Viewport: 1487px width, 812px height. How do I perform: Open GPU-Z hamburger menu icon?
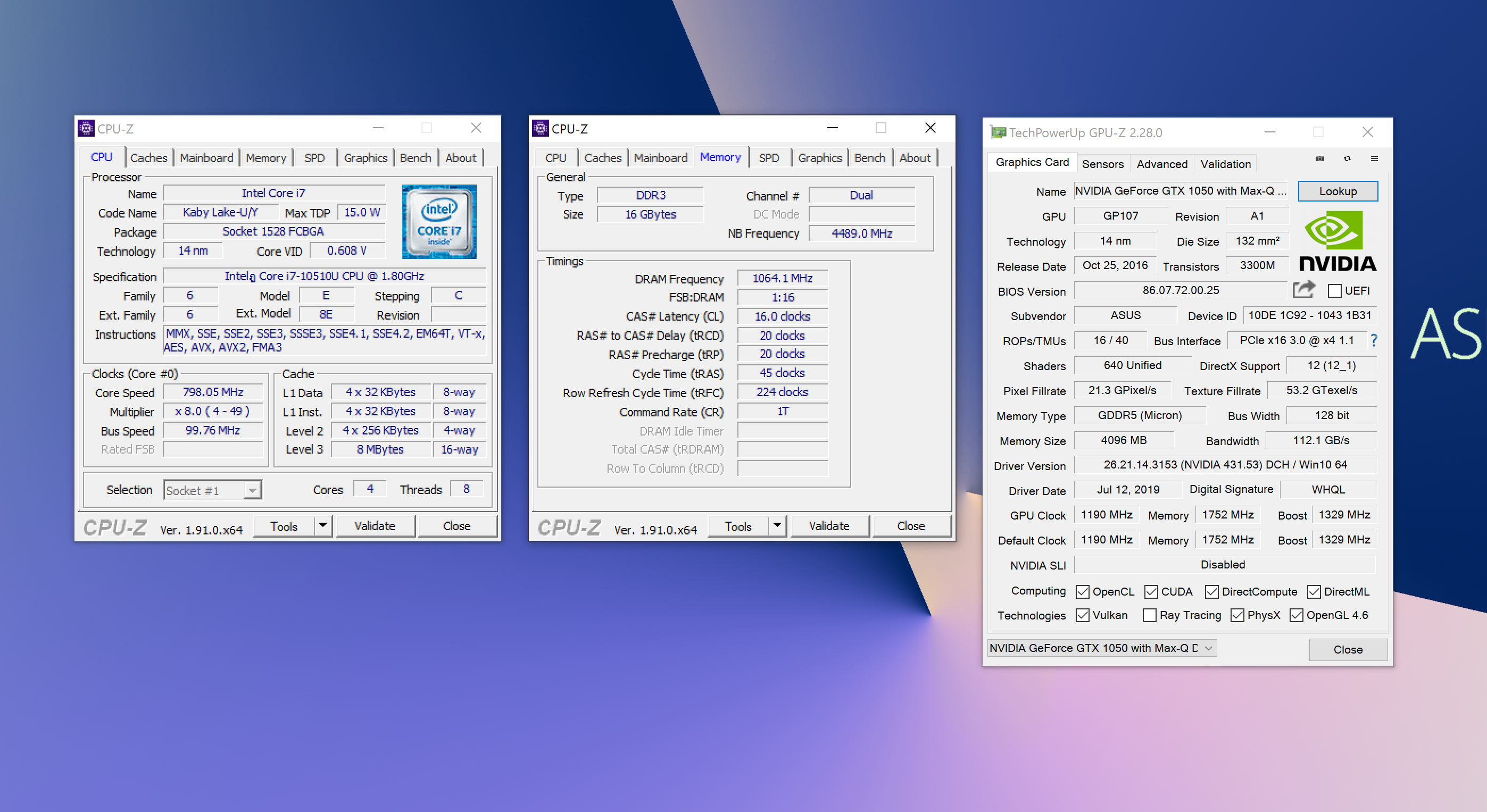point(1374,158)
